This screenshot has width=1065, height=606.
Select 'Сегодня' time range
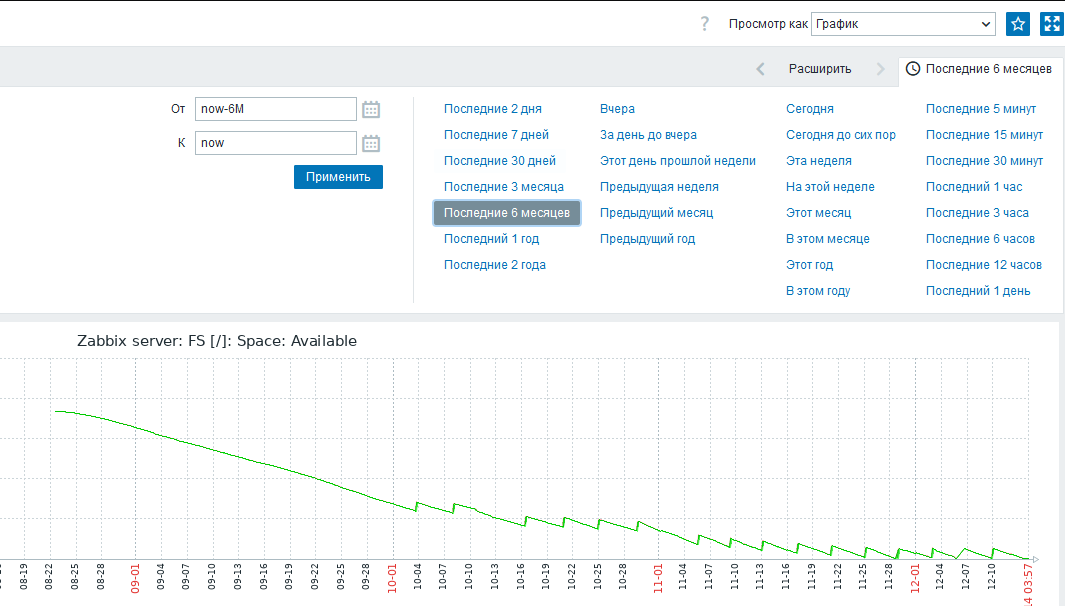point(809,109)
